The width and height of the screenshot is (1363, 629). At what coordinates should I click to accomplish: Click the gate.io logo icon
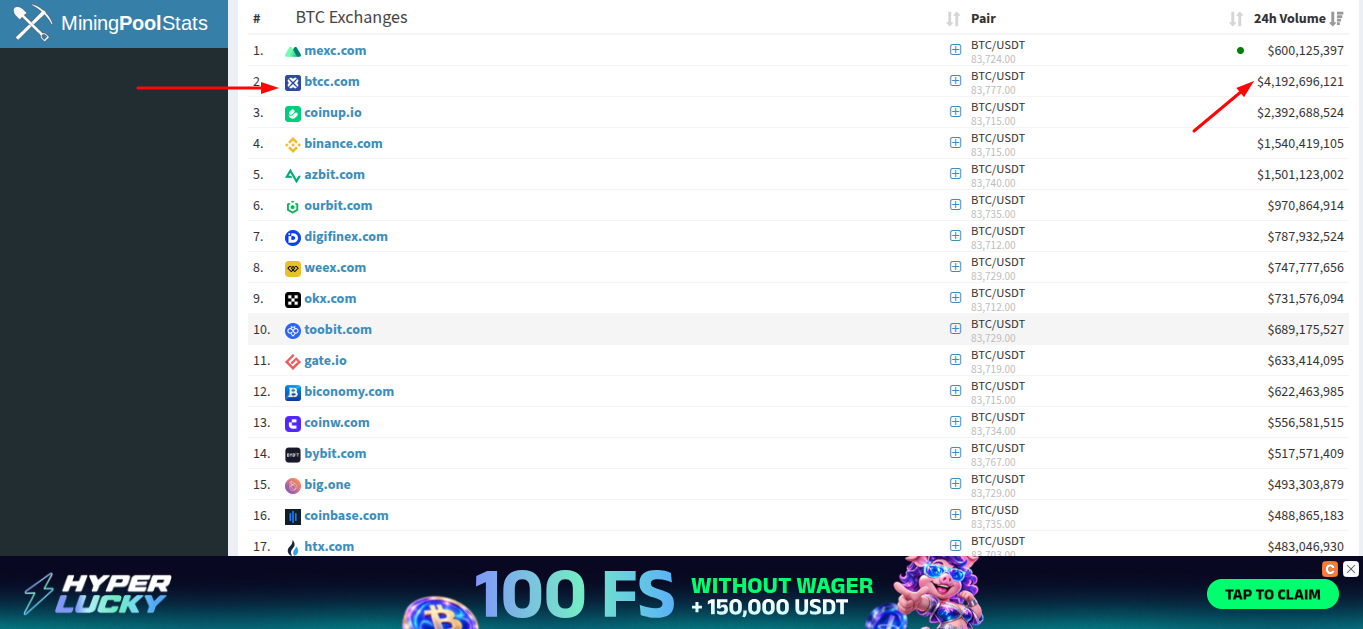pyautogui.click(x=293, y=361)
